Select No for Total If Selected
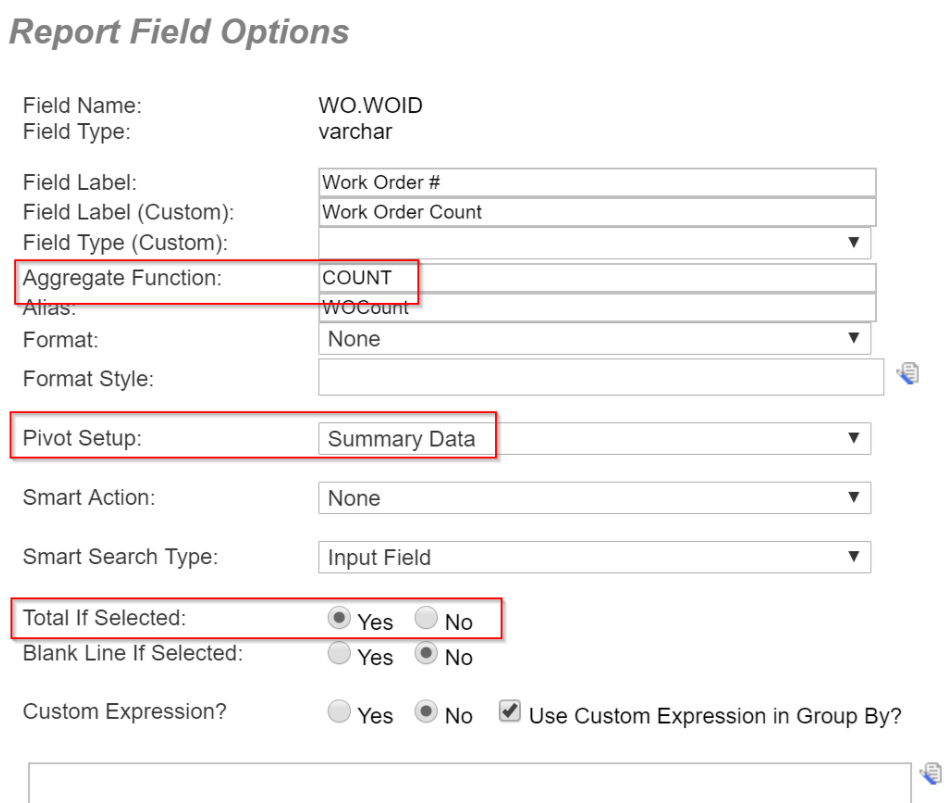Viewport: 952px width, 803px height. (427, 618)
